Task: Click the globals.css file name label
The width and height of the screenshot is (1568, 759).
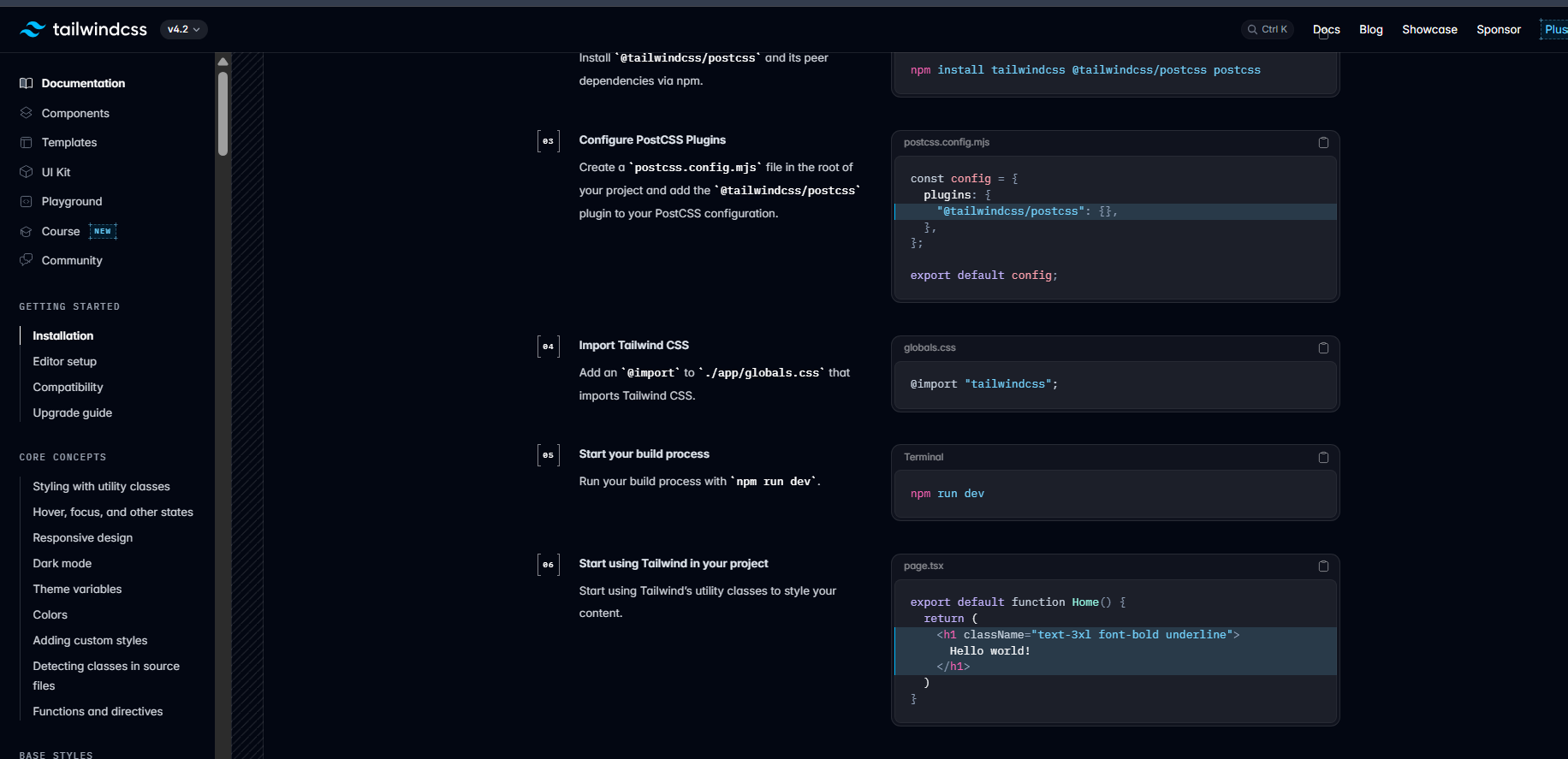Action: (930, 347)
